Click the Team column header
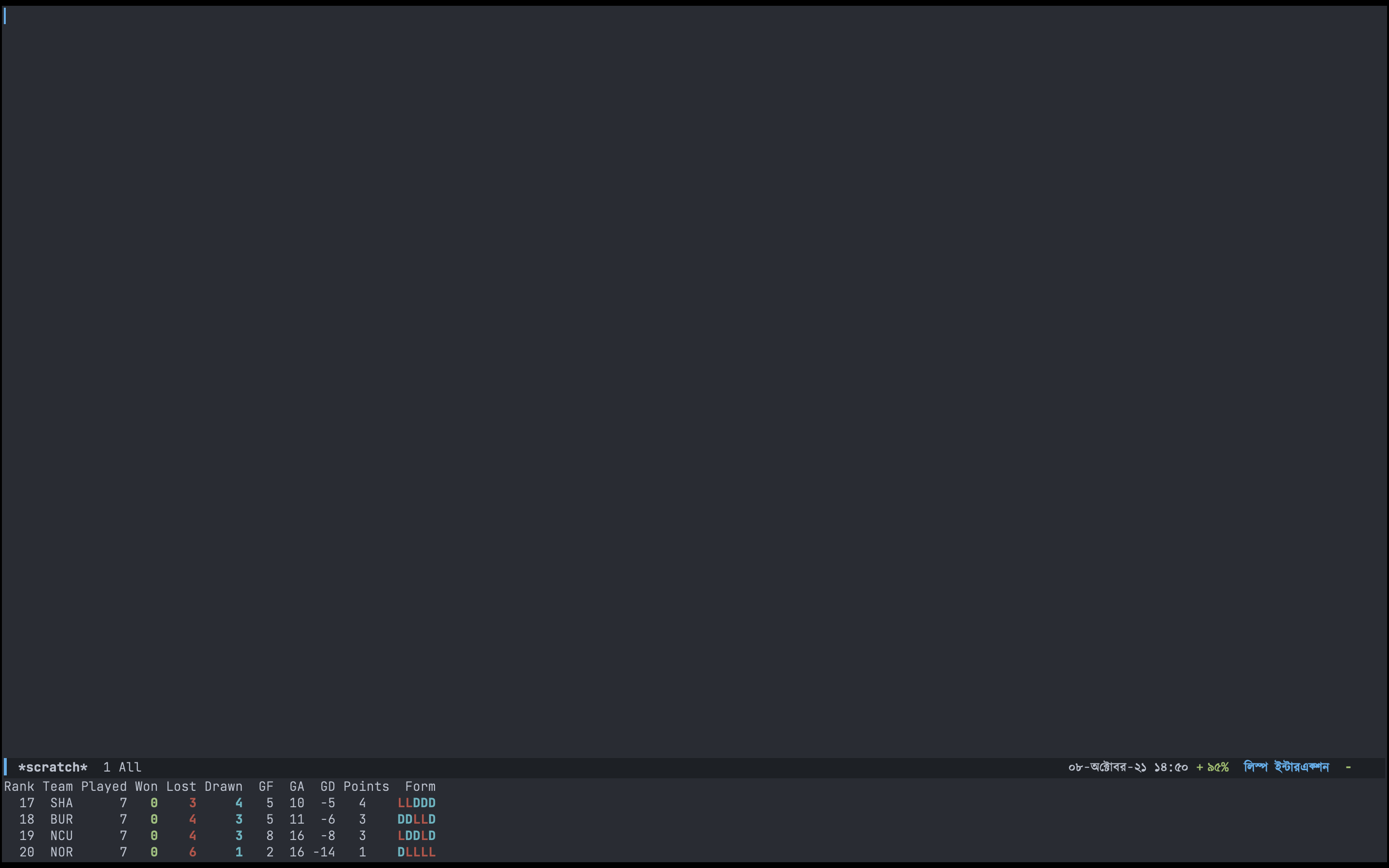The width and height of the screenshot is (1389, 868). [57, 787]
